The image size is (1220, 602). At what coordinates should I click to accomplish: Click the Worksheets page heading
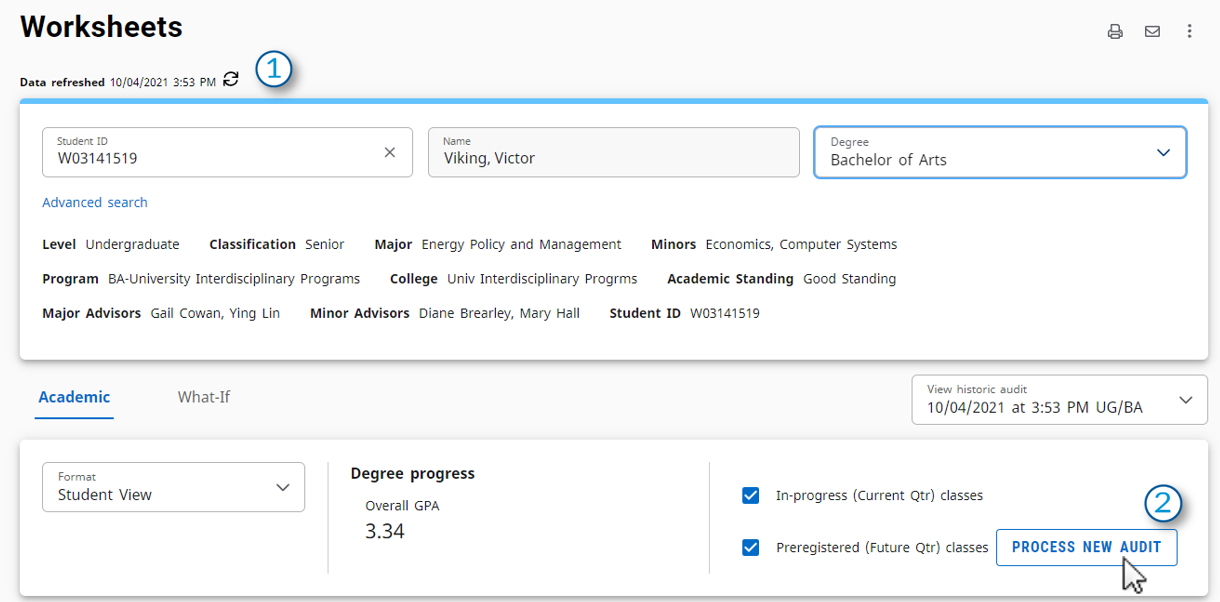[x=101, y=27]
